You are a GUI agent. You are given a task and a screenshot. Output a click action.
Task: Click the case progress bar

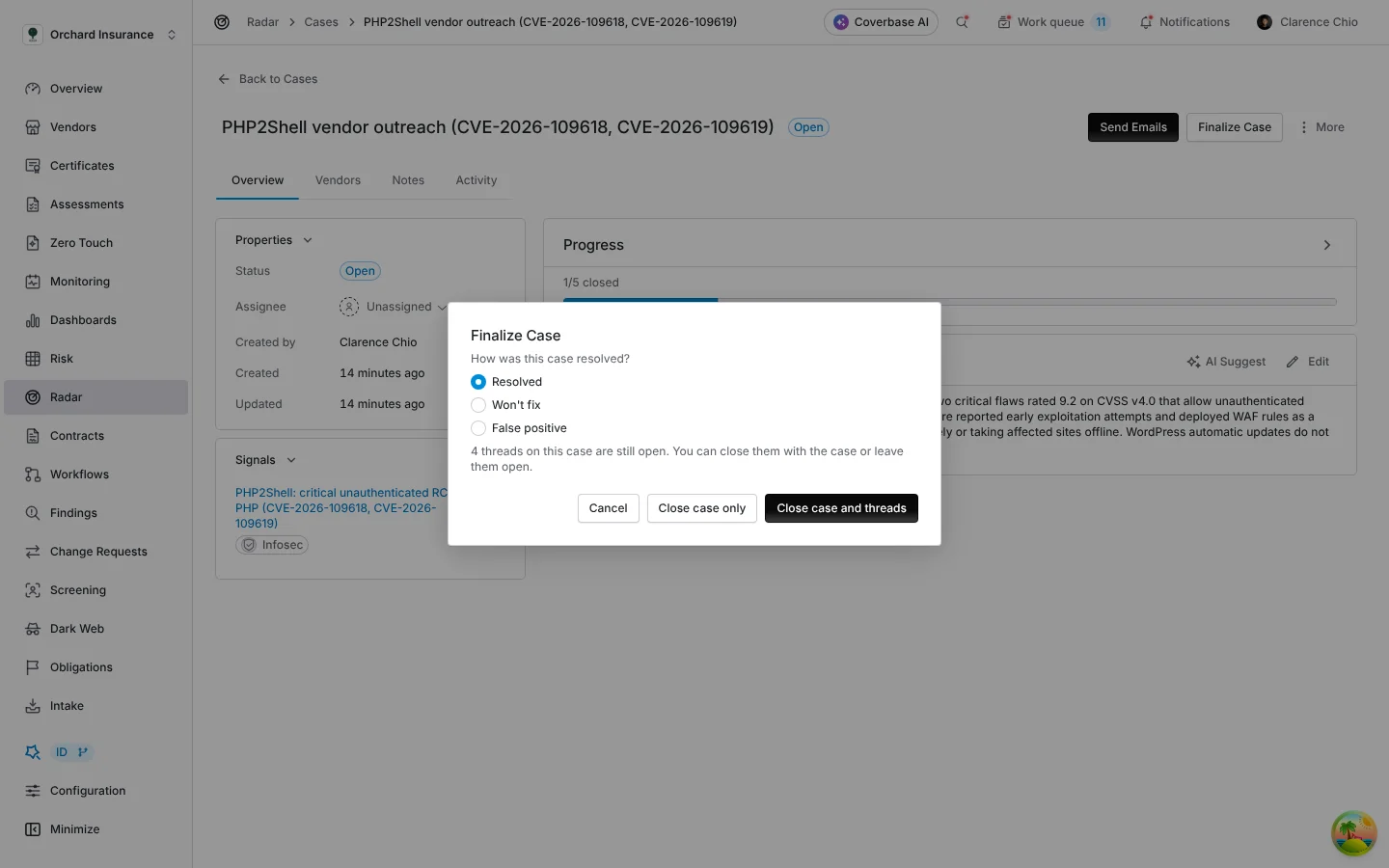(x=950, y=302)
